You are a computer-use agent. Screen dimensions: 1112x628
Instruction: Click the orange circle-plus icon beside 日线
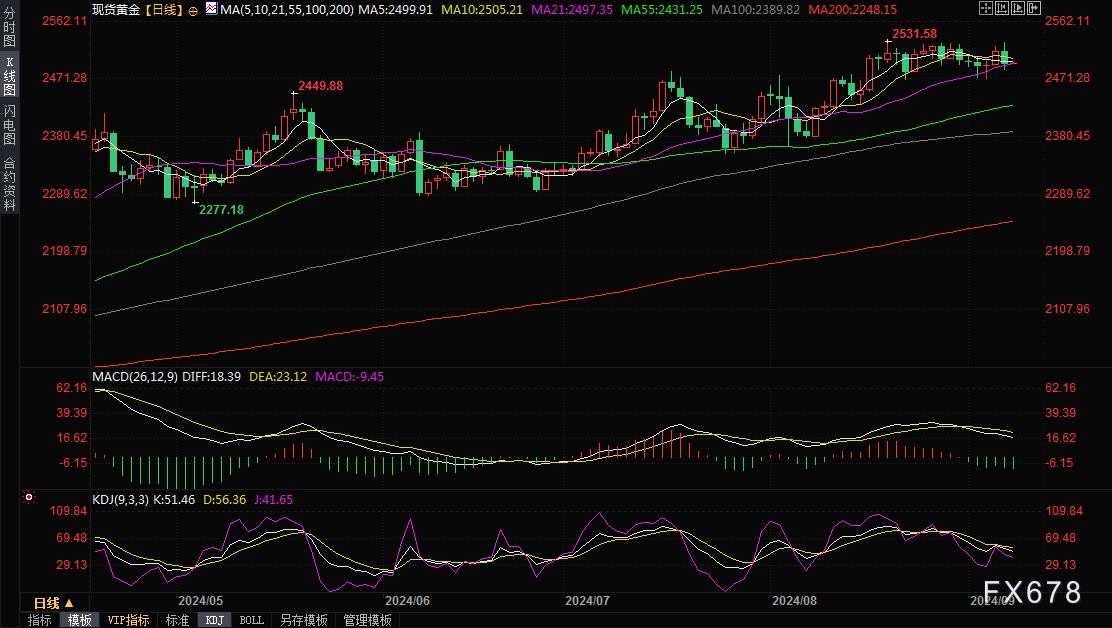coord(193,11)
